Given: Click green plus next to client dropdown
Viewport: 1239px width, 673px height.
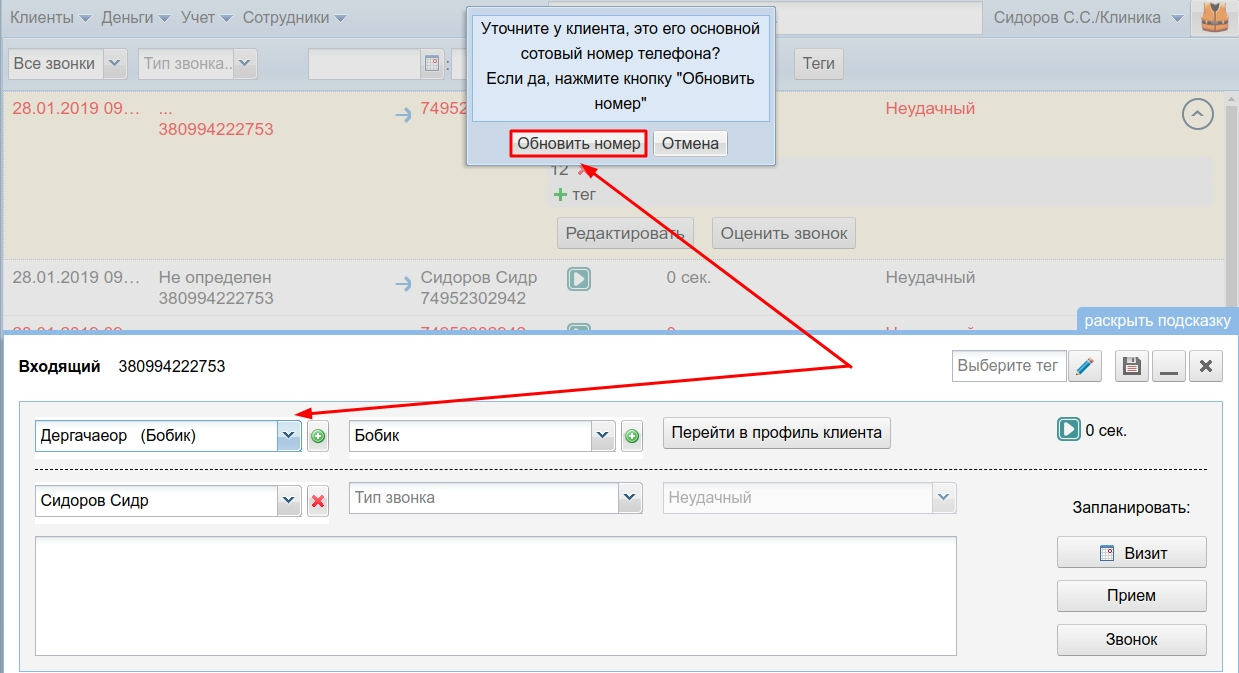Looking at the screenshot, I should tap(318, 436).
